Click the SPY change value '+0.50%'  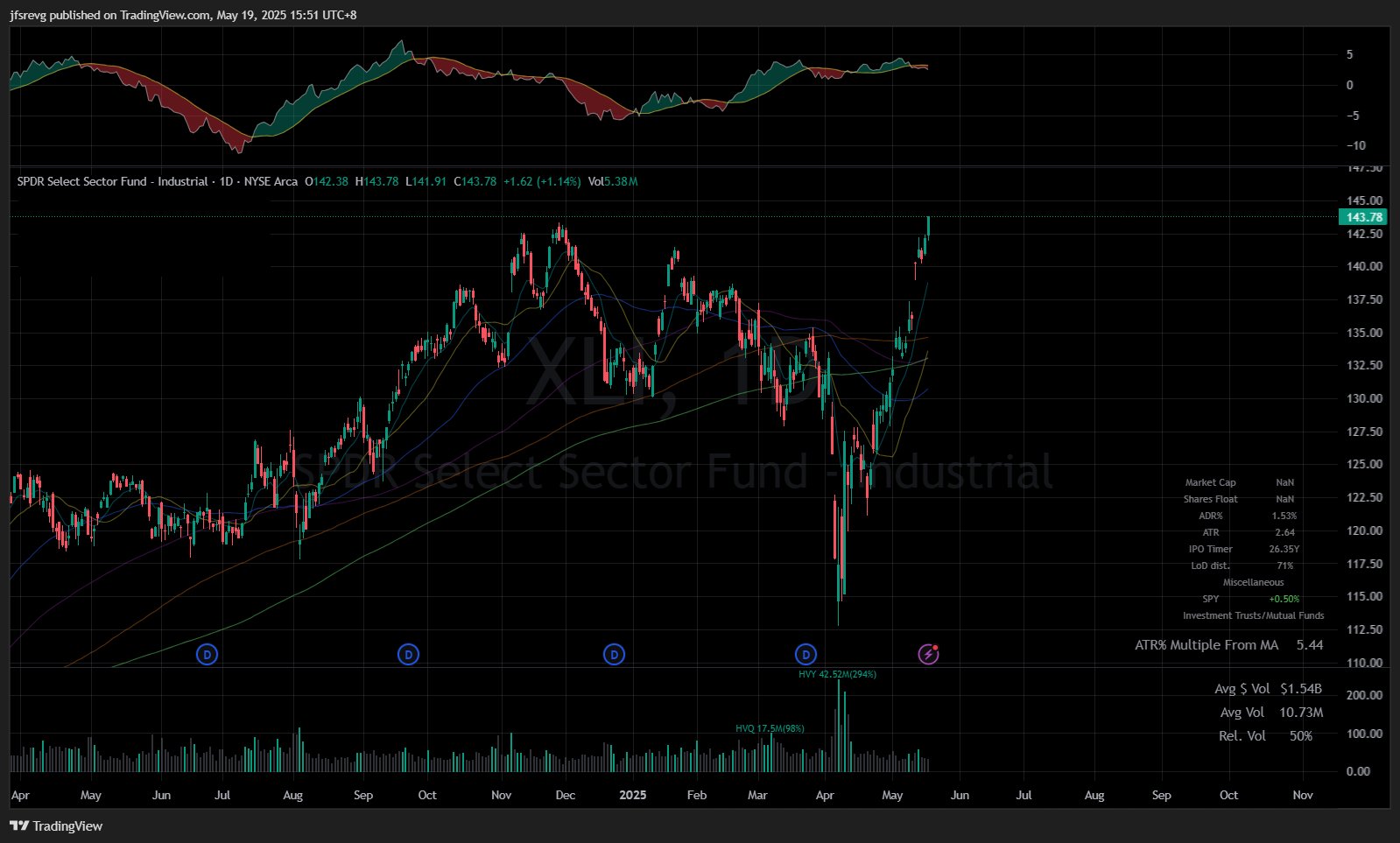pyautogui.click(x=1284, y=599)
